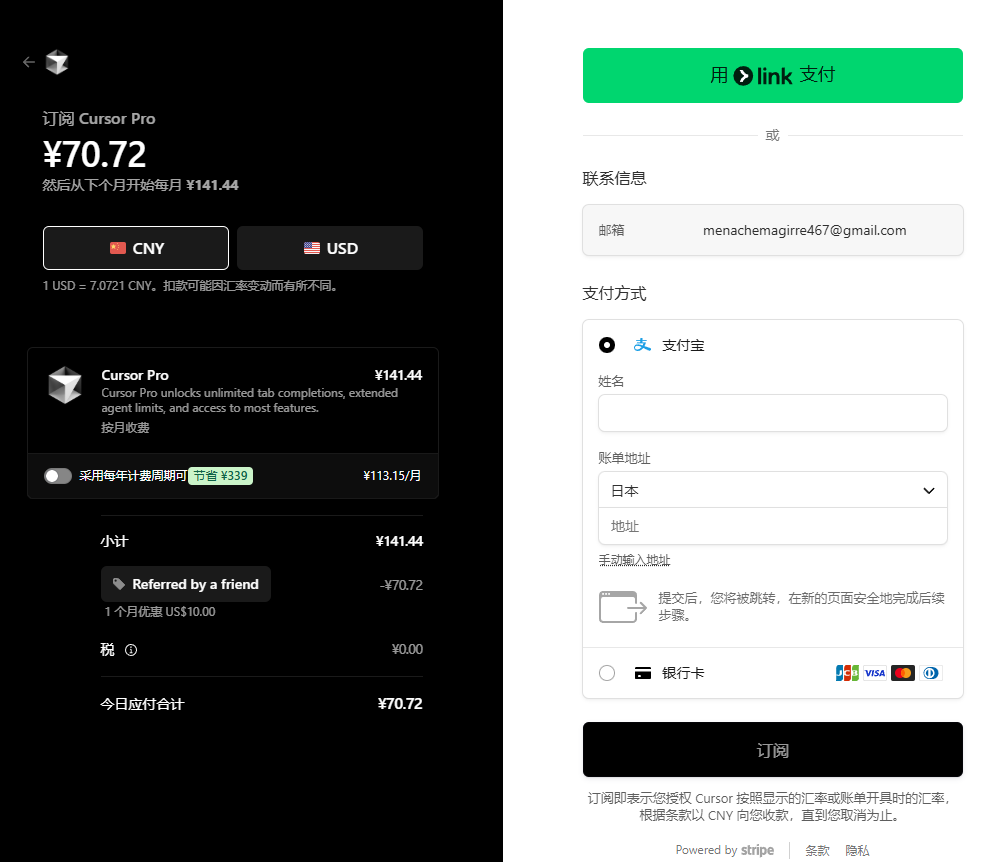Switch currency to CNY

click(136, 248)
